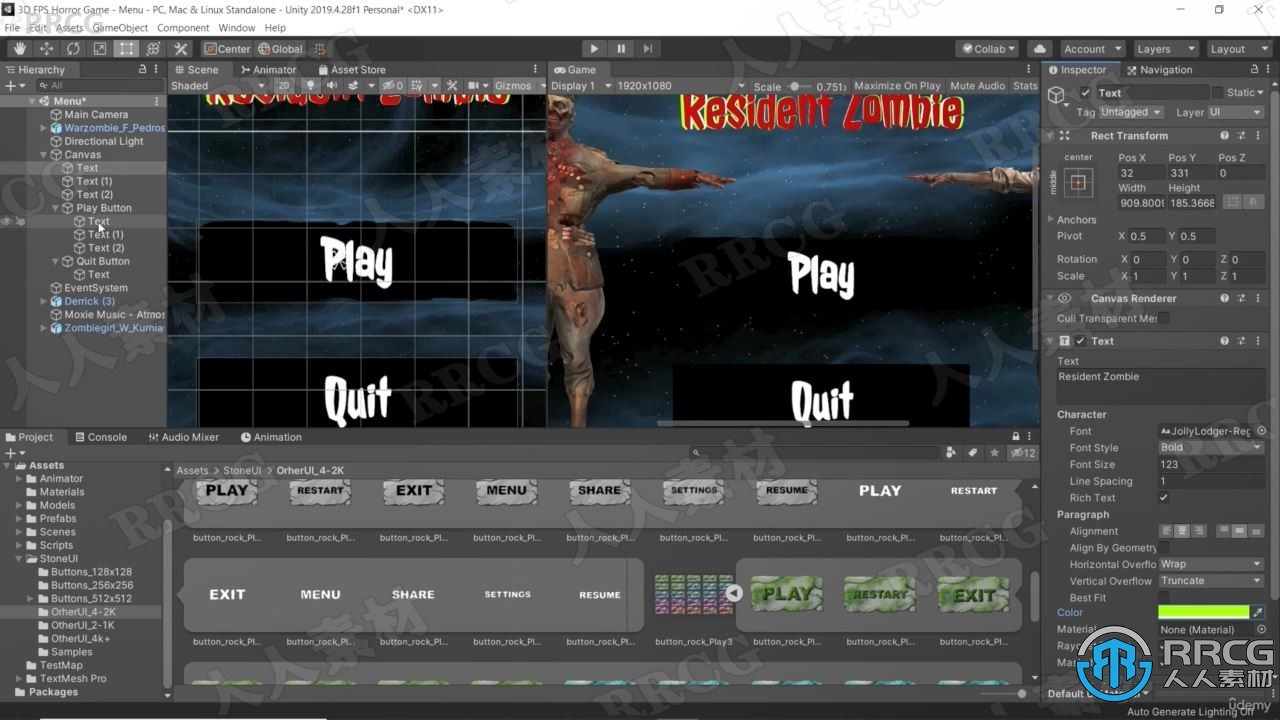
Task: Click the Play mode button
Action: point(594,48)
